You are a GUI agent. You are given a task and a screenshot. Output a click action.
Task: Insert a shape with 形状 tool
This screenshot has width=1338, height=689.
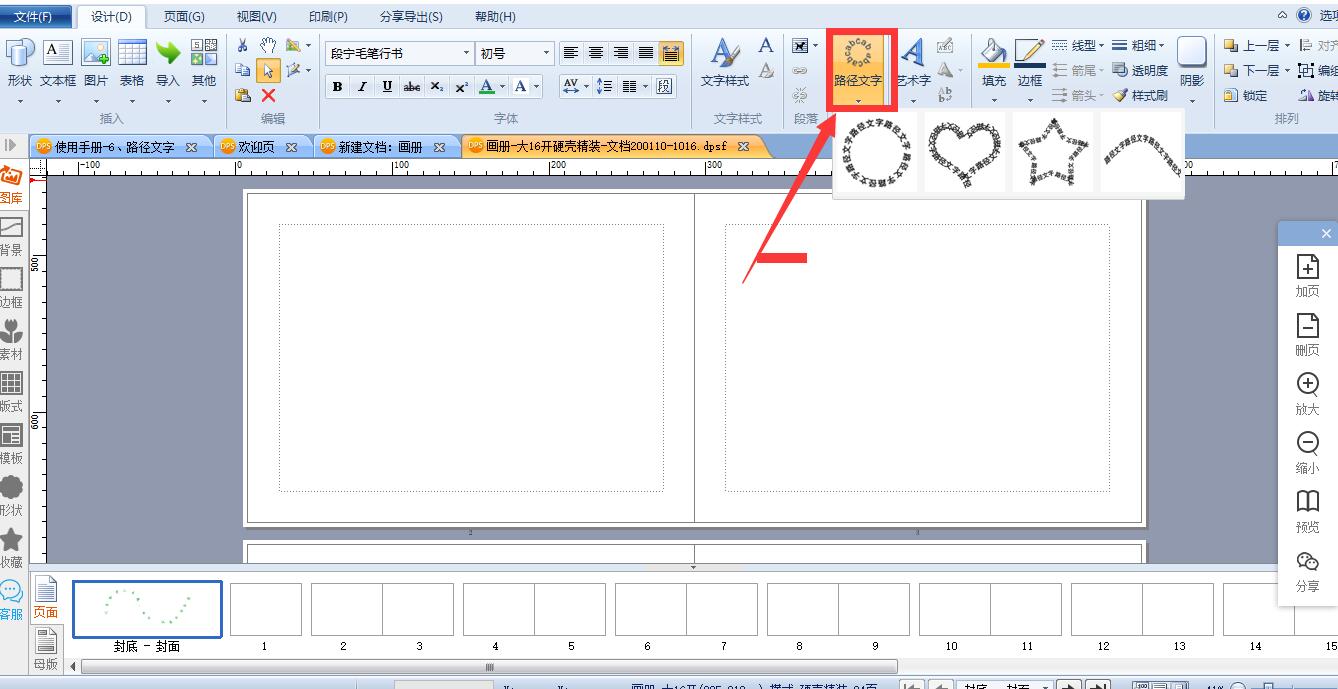point(19,63)
